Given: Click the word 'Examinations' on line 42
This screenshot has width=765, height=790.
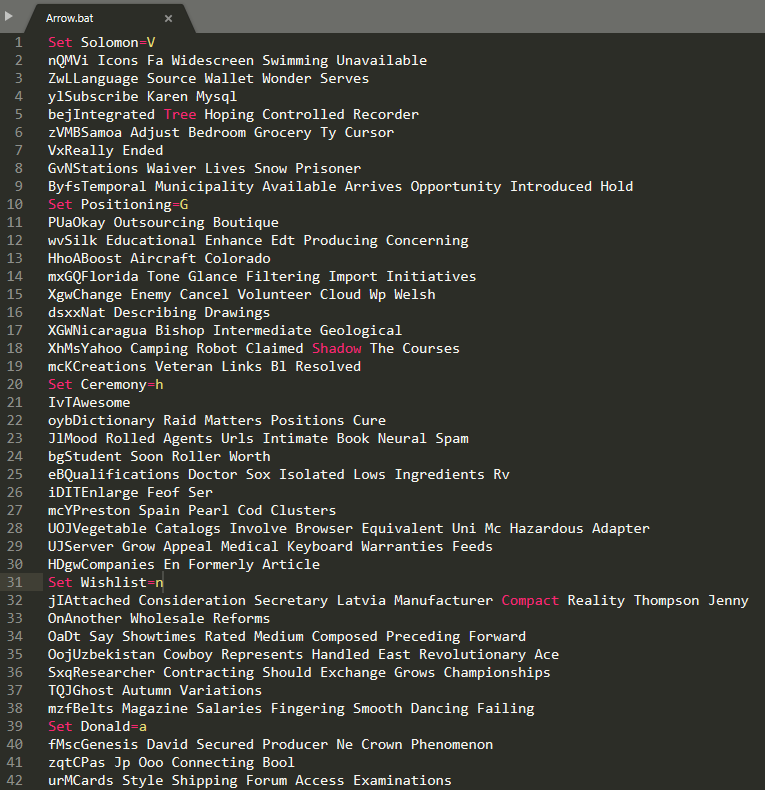Looking at the screenshot, I should pyautogui.click(x=402, y=780).
